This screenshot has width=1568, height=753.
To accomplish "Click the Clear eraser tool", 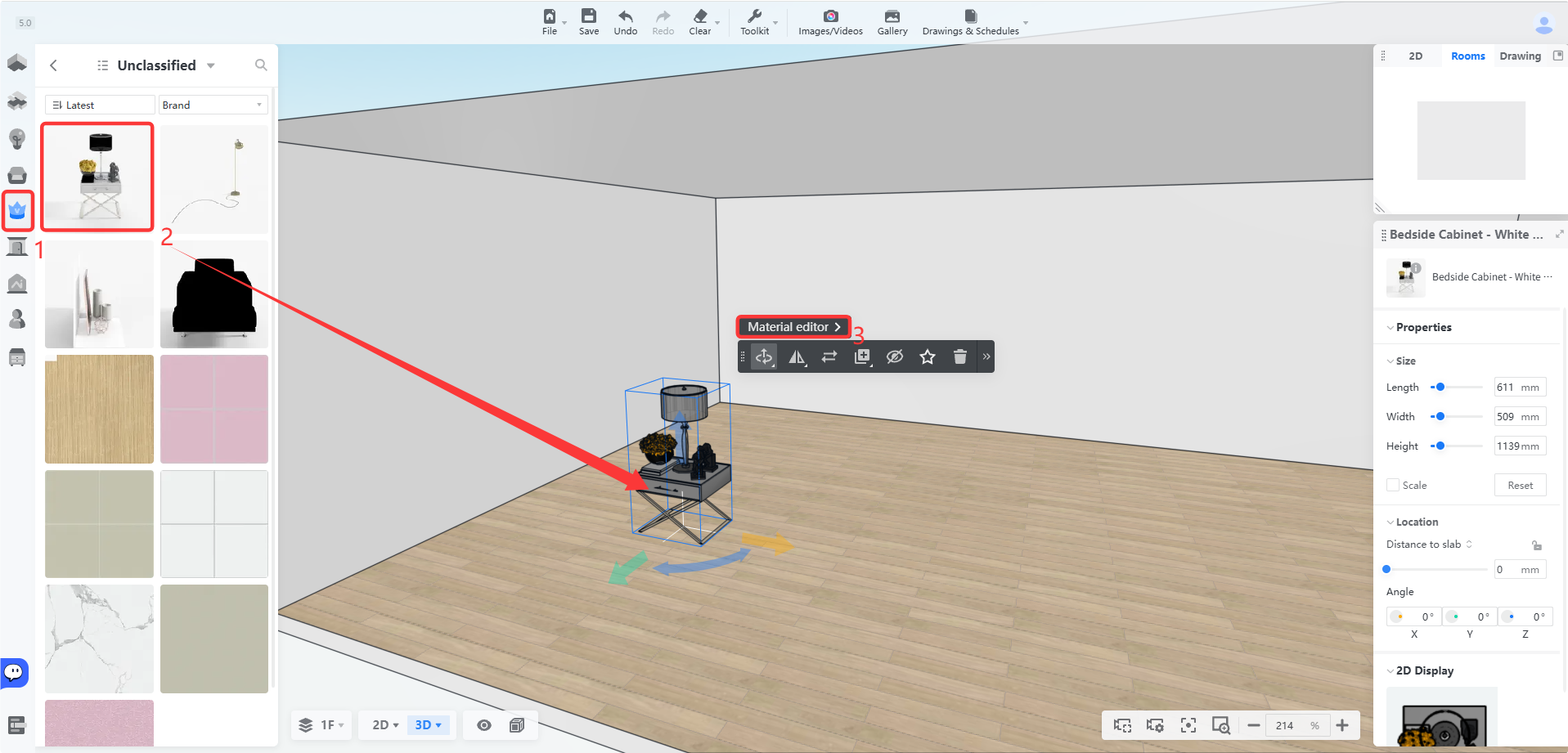I will pyautogui.click(x=700, y=22).
